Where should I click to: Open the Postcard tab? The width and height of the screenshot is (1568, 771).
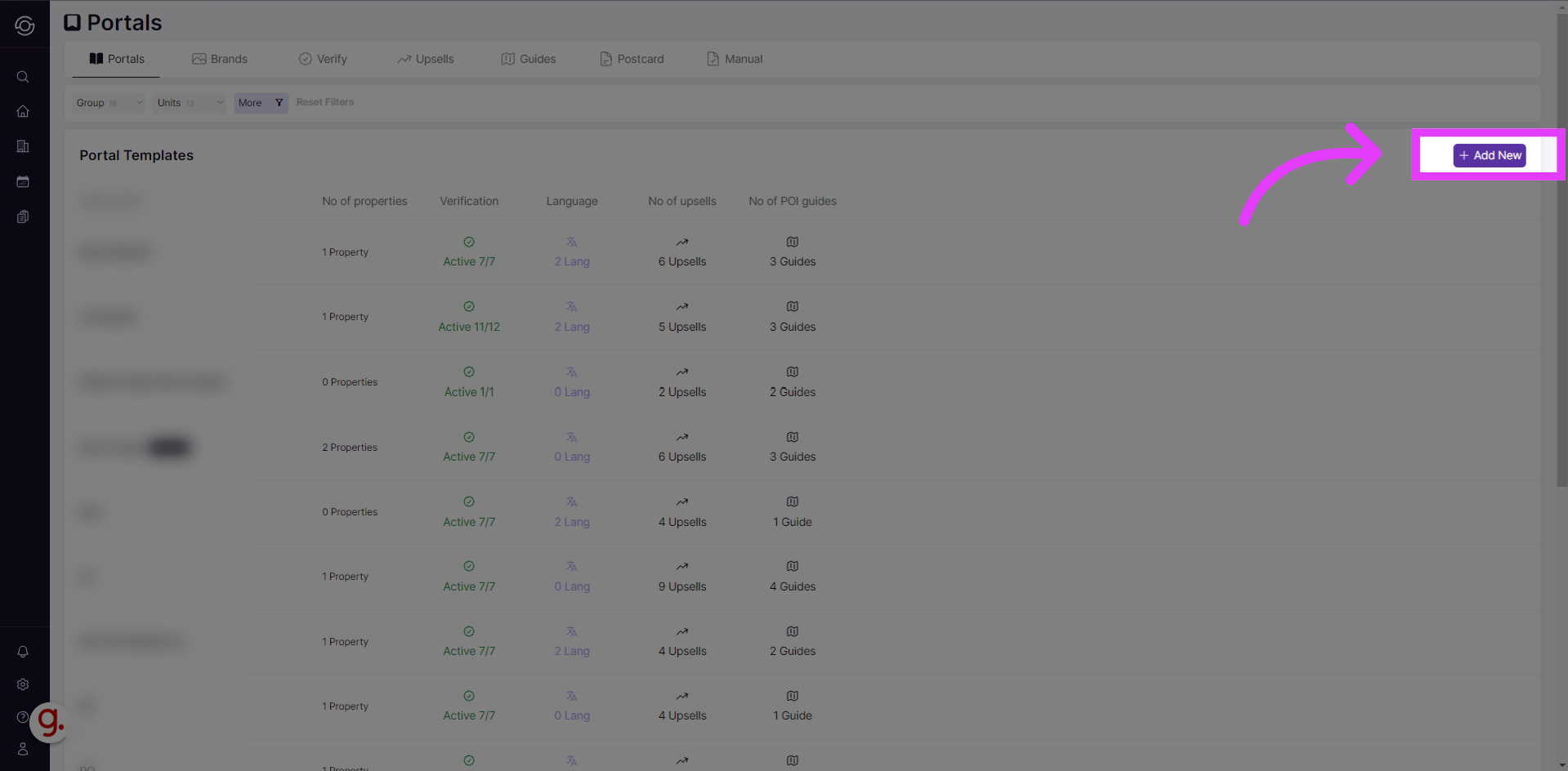click(x=632, y=59)
